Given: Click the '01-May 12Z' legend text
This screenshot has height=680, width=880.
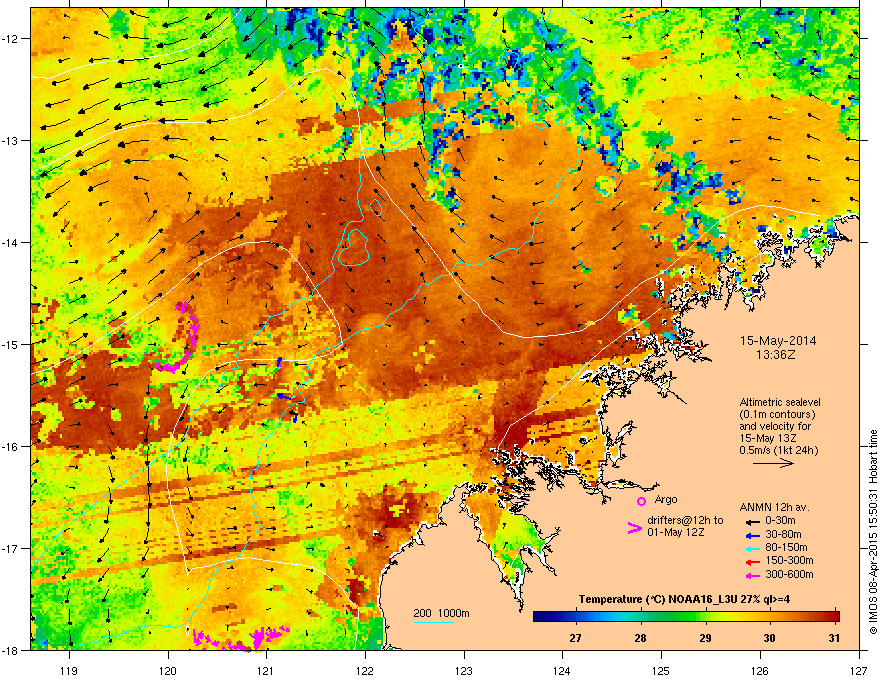Looking at the screenshot, I should 675,532.
